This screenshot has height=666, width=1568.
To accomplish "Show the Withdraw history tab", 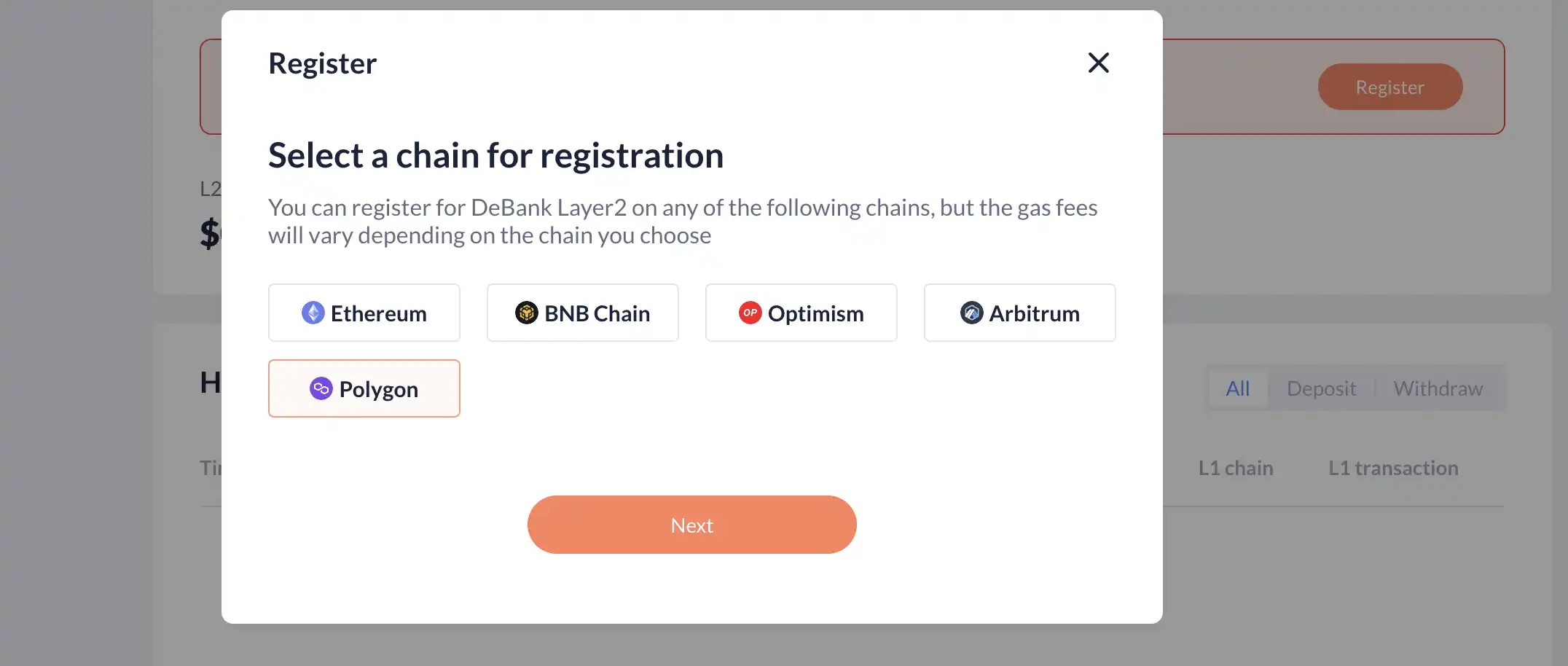I will tap(1438, 388).
